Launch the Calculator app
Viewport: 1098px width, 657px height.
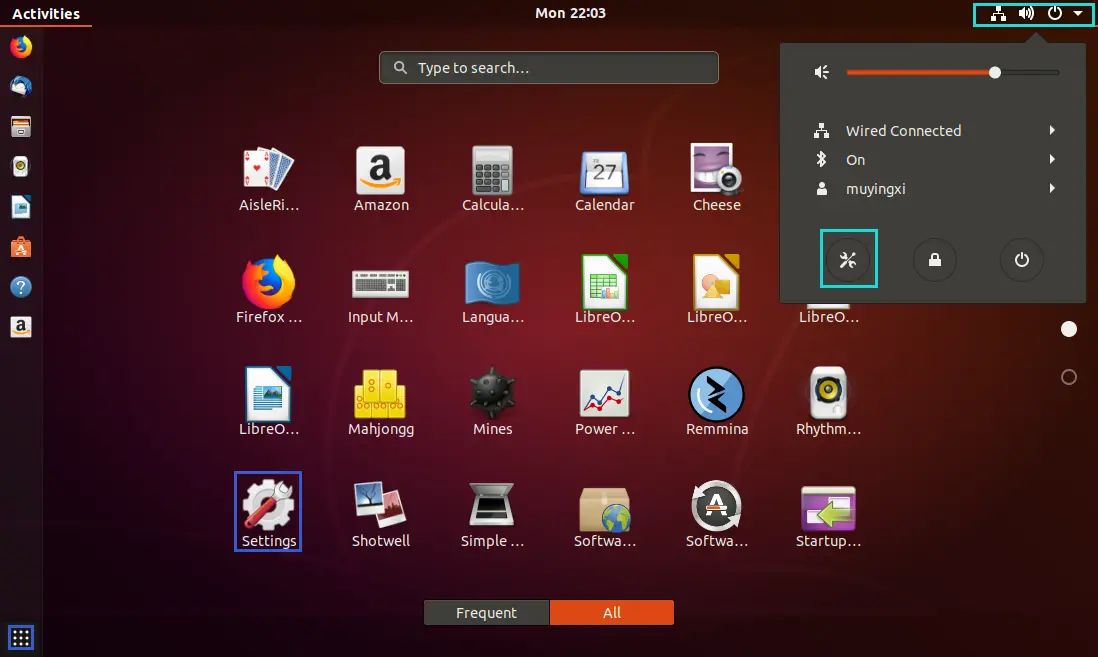pos(492,179)
